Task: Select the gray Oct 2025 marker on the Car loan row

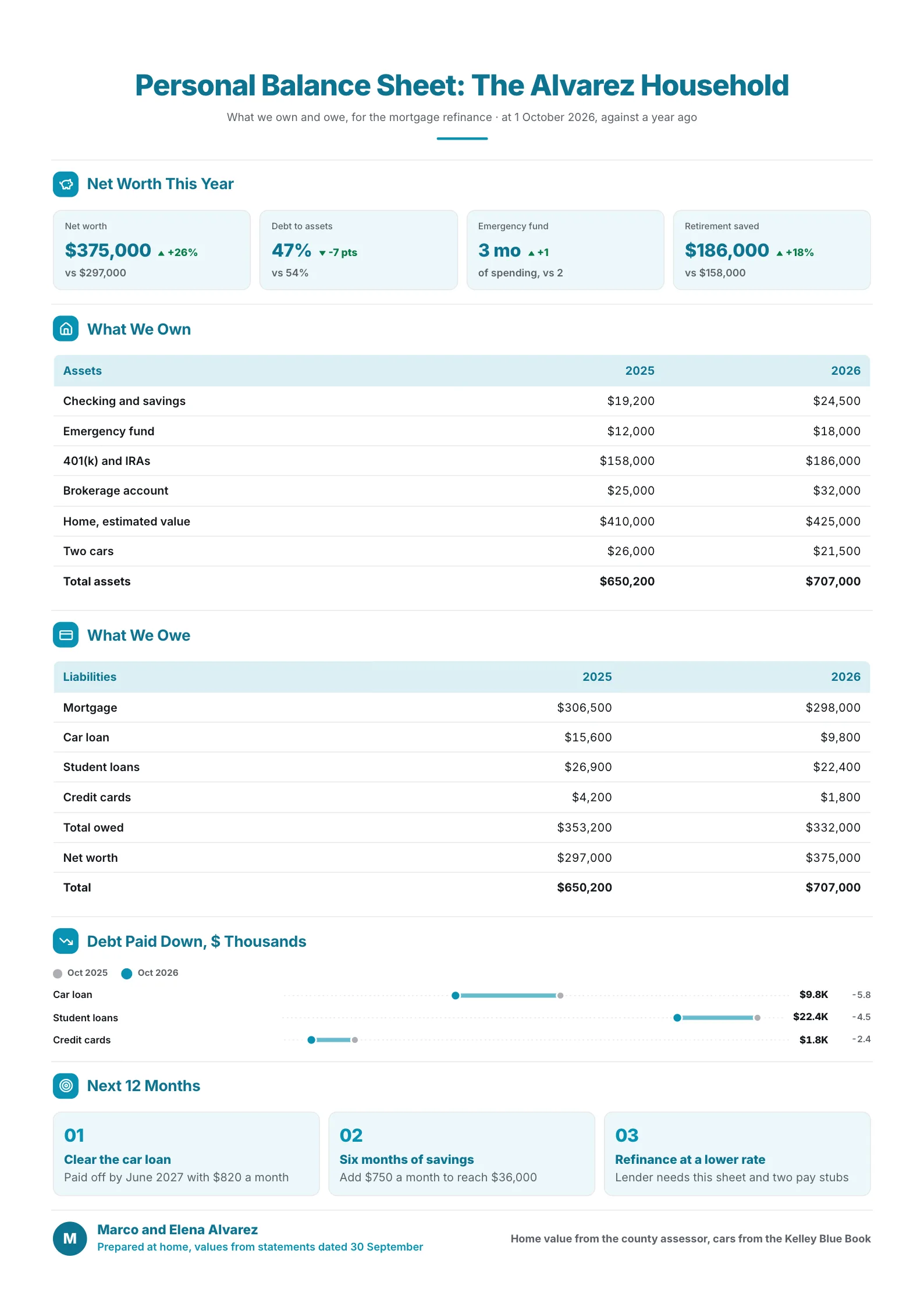Action: (x=560, y=996)
